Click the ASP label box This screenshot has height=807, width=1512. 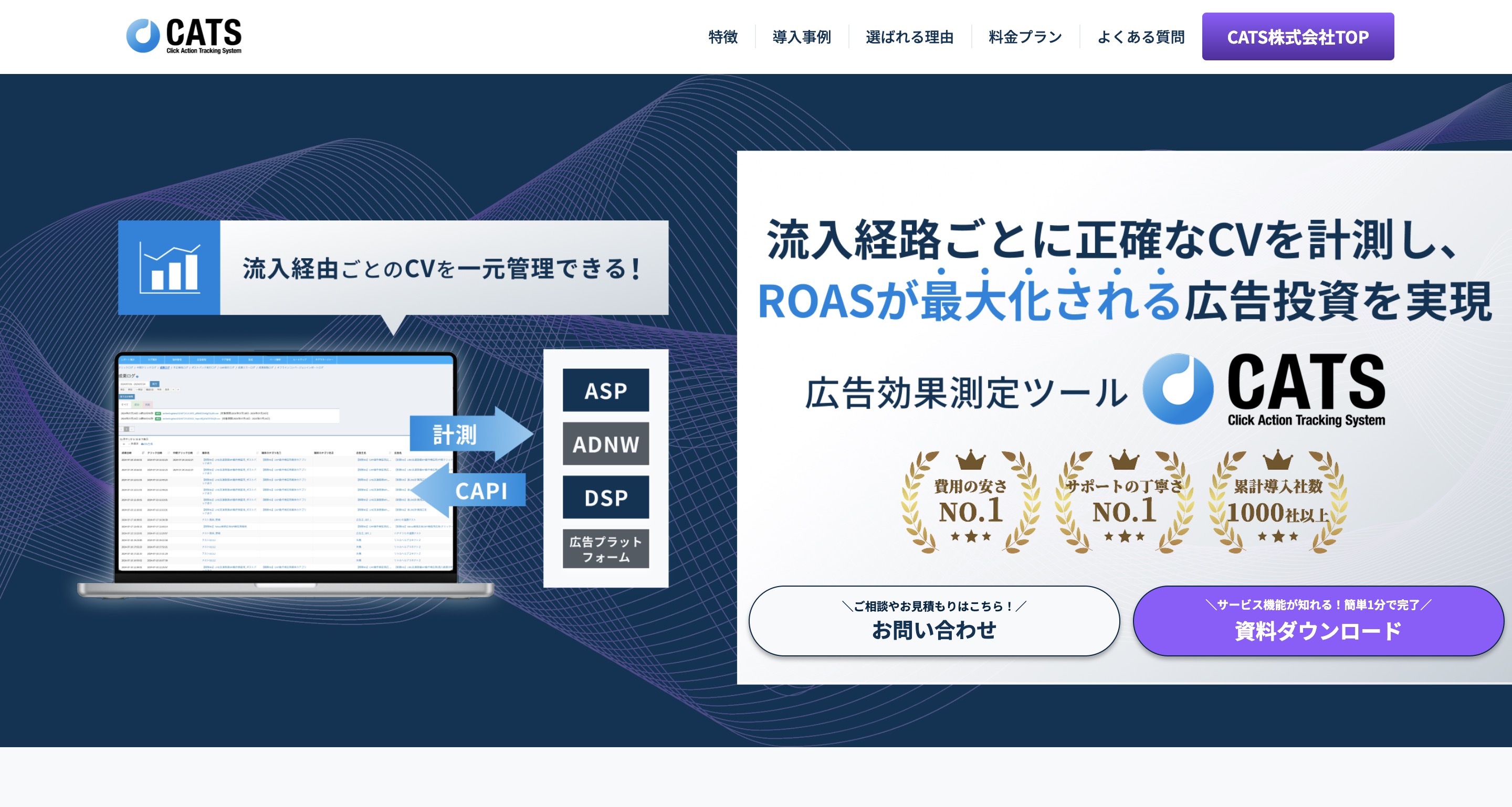pos(605,390)
